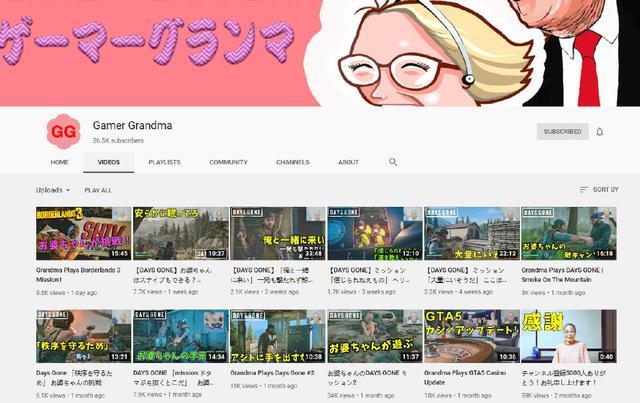Go to the Community tab
Screen dimensions: 640x403
229,162
